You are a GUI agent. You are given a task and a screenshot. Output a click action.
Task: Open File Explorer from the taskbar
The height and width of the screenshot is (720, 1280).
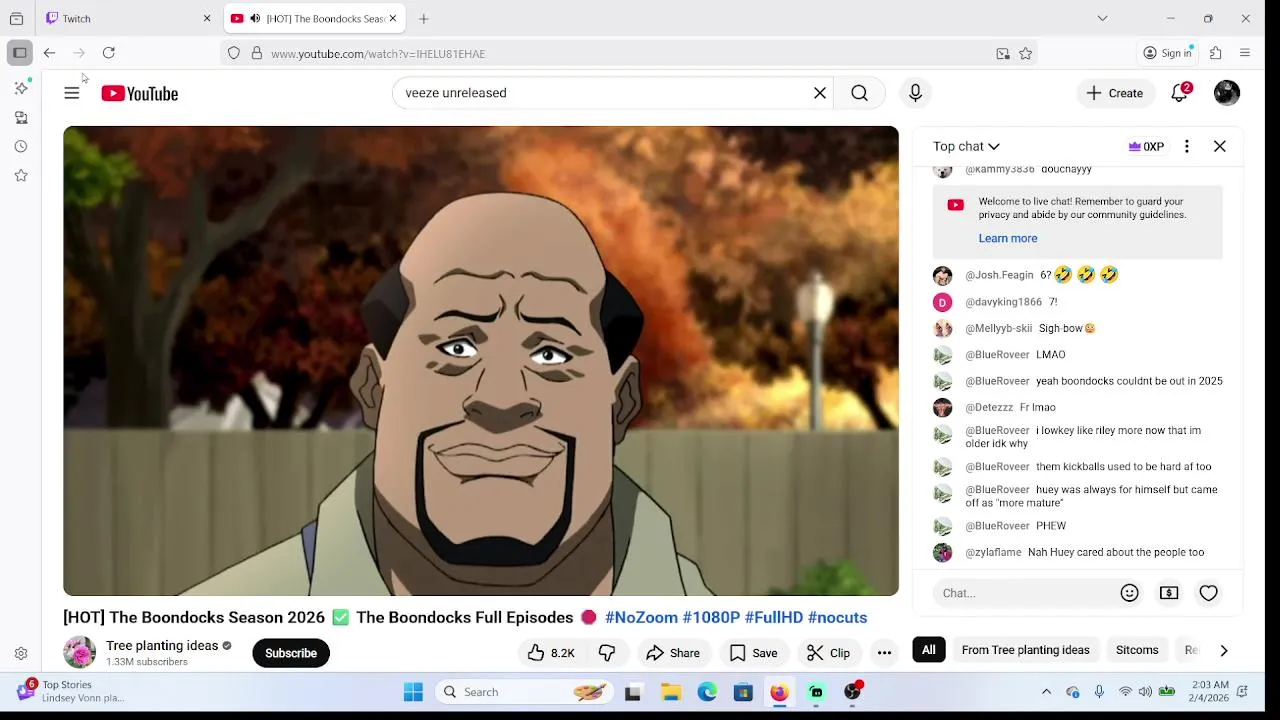[x=671, y=692]
